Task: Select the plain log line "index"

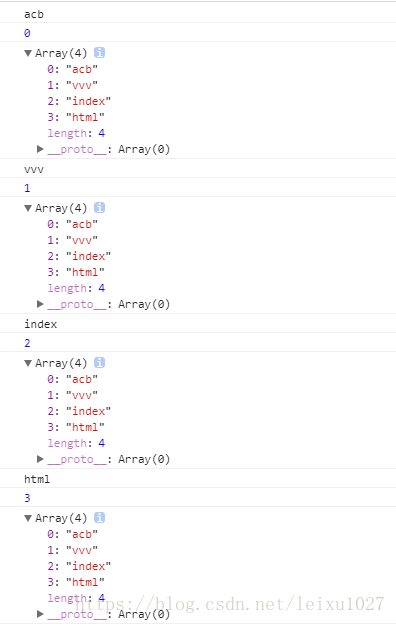Action: [41, 324]
